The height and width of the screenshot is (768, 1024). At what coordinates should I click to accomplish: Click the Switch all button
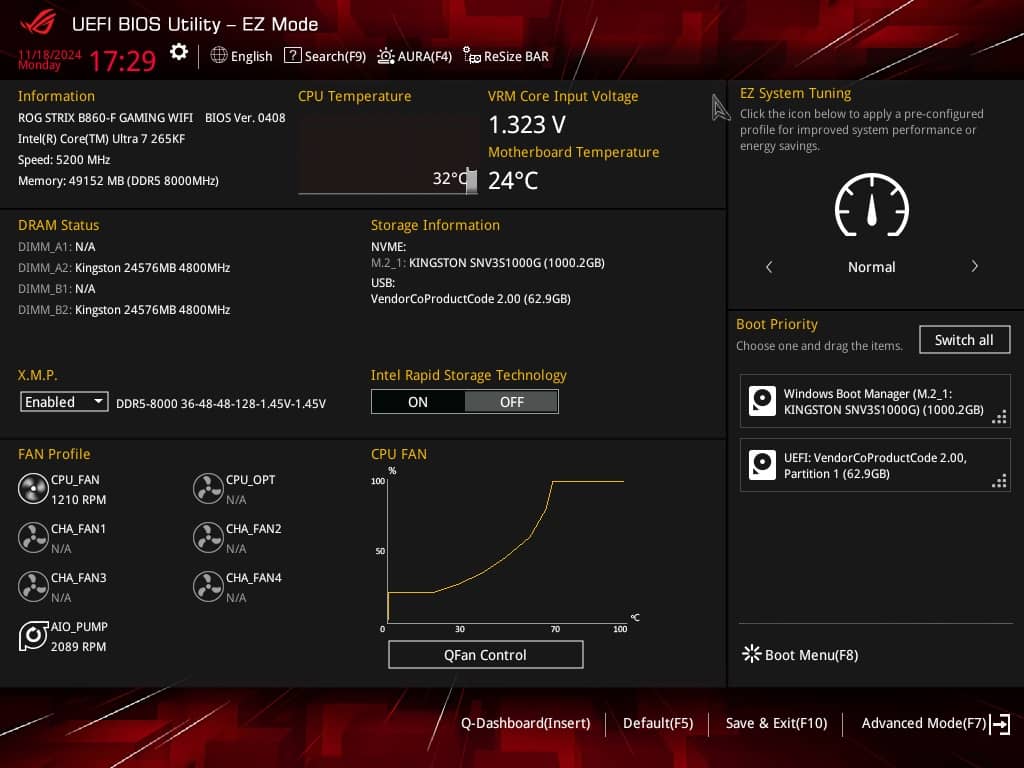964,340
